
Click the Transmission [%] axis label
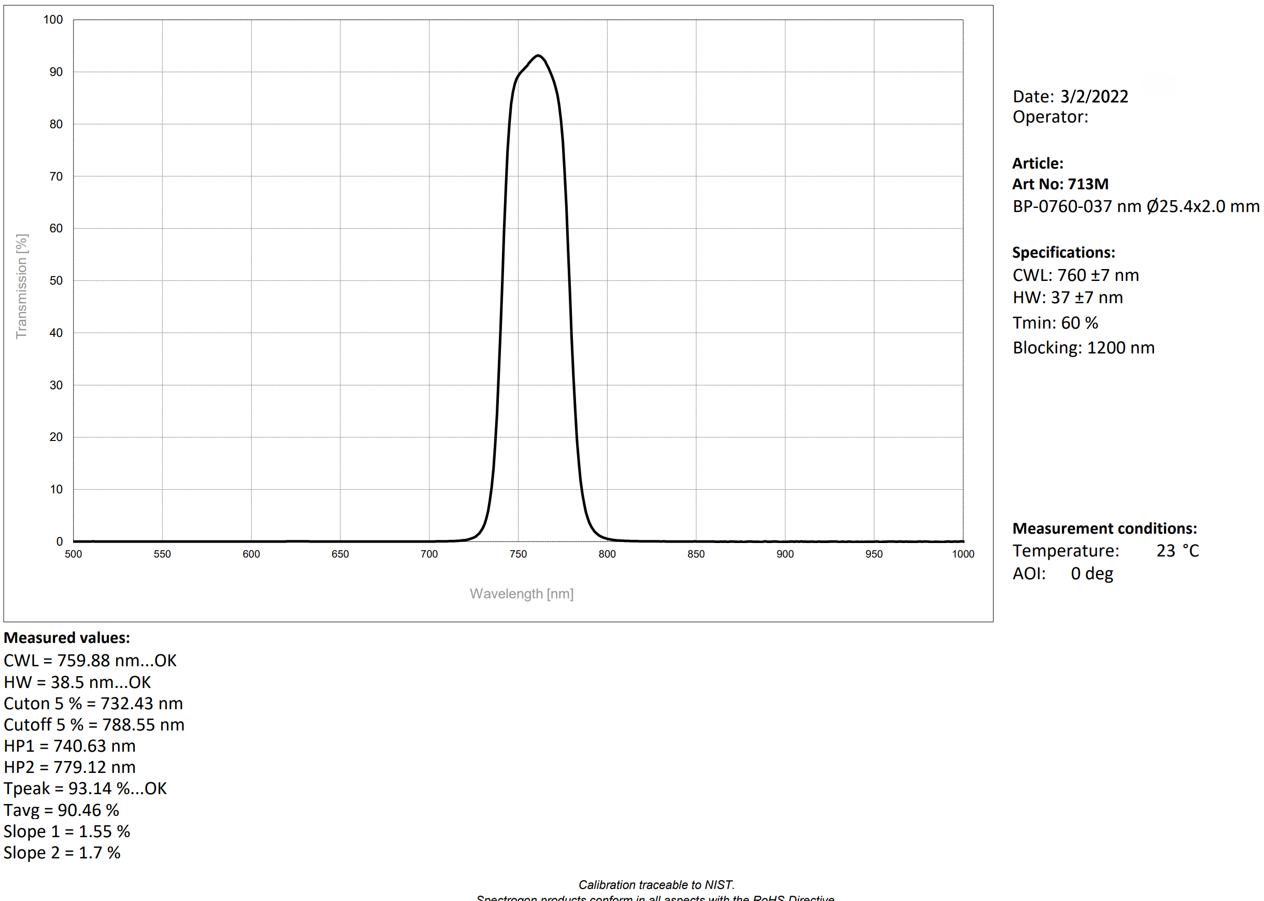[22, 286]
